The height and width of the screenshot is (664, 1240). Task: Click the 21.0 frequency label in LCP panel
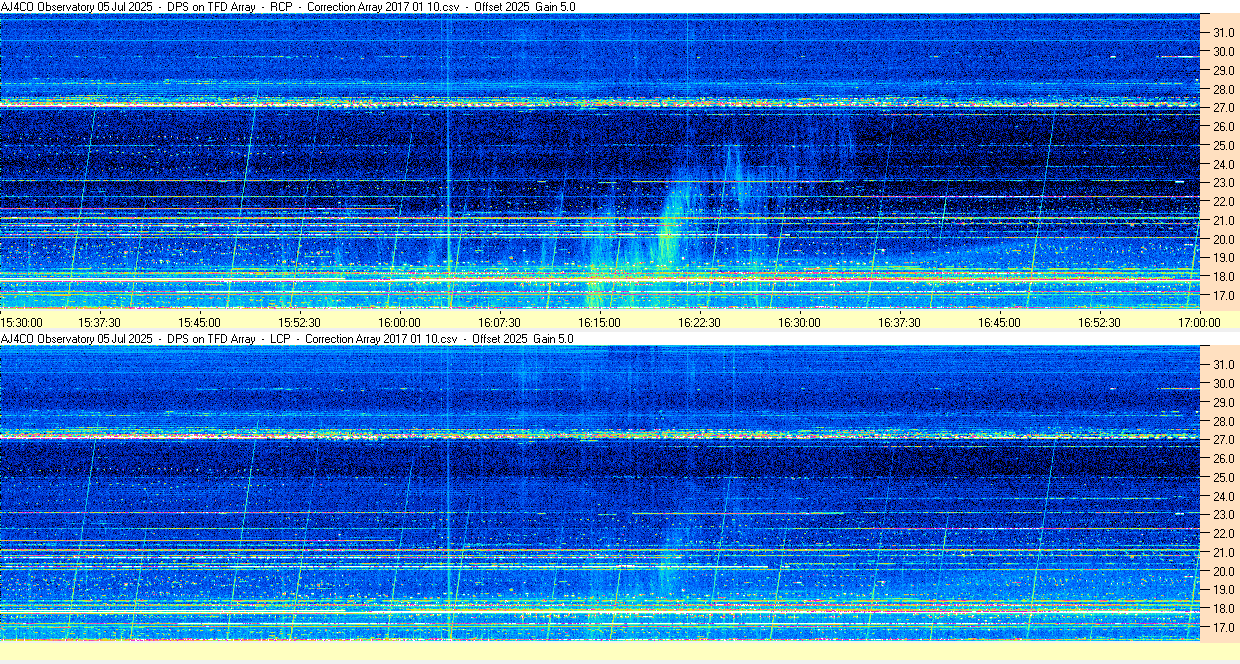pyautogui.click(x=1224, y=552)
